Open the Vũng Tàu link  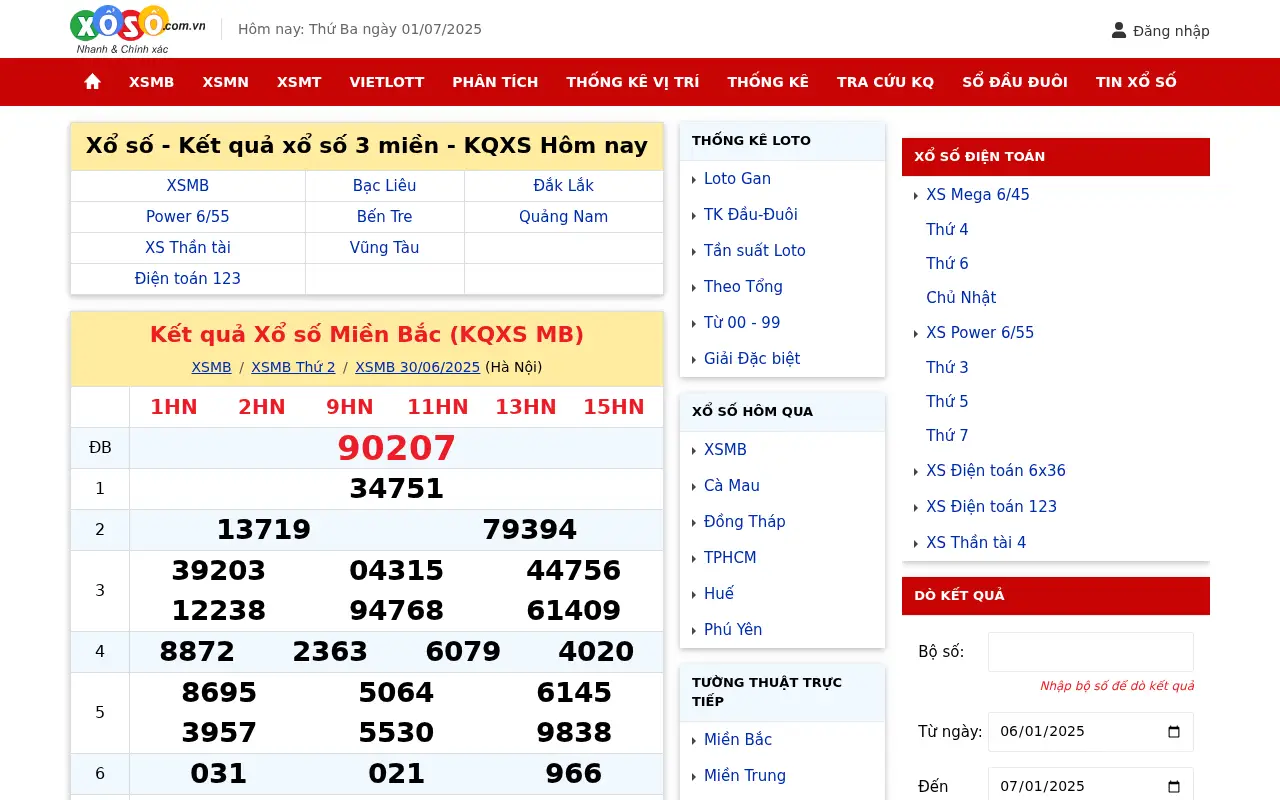[385, 248]
